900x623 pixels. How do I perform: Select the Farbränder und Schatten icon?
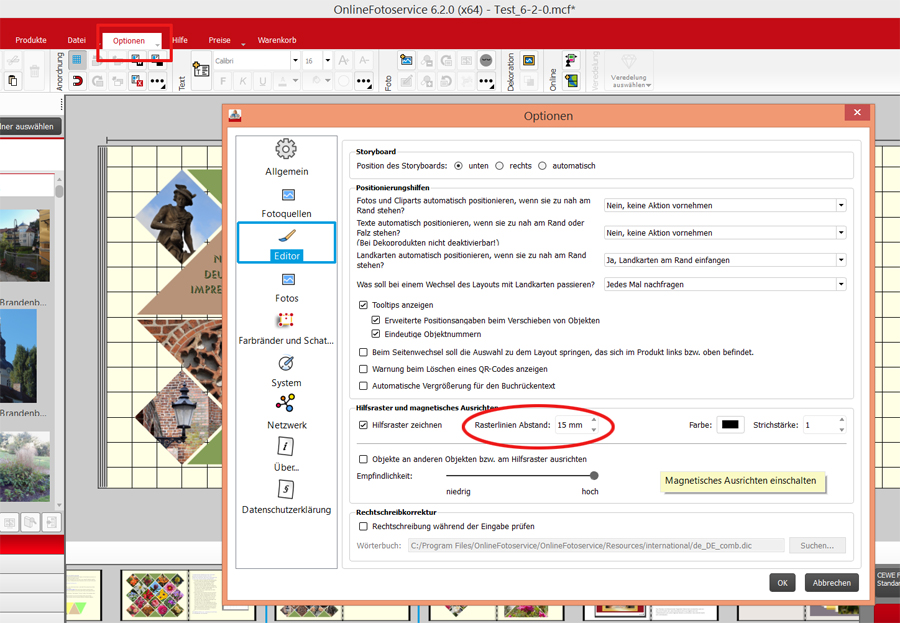(x=286, y=321)
